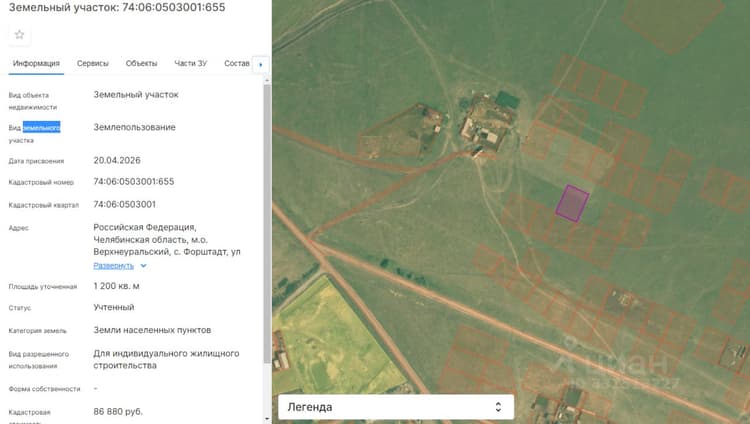
Task: Click the highlighted word земельного
Action: point(41,127)
